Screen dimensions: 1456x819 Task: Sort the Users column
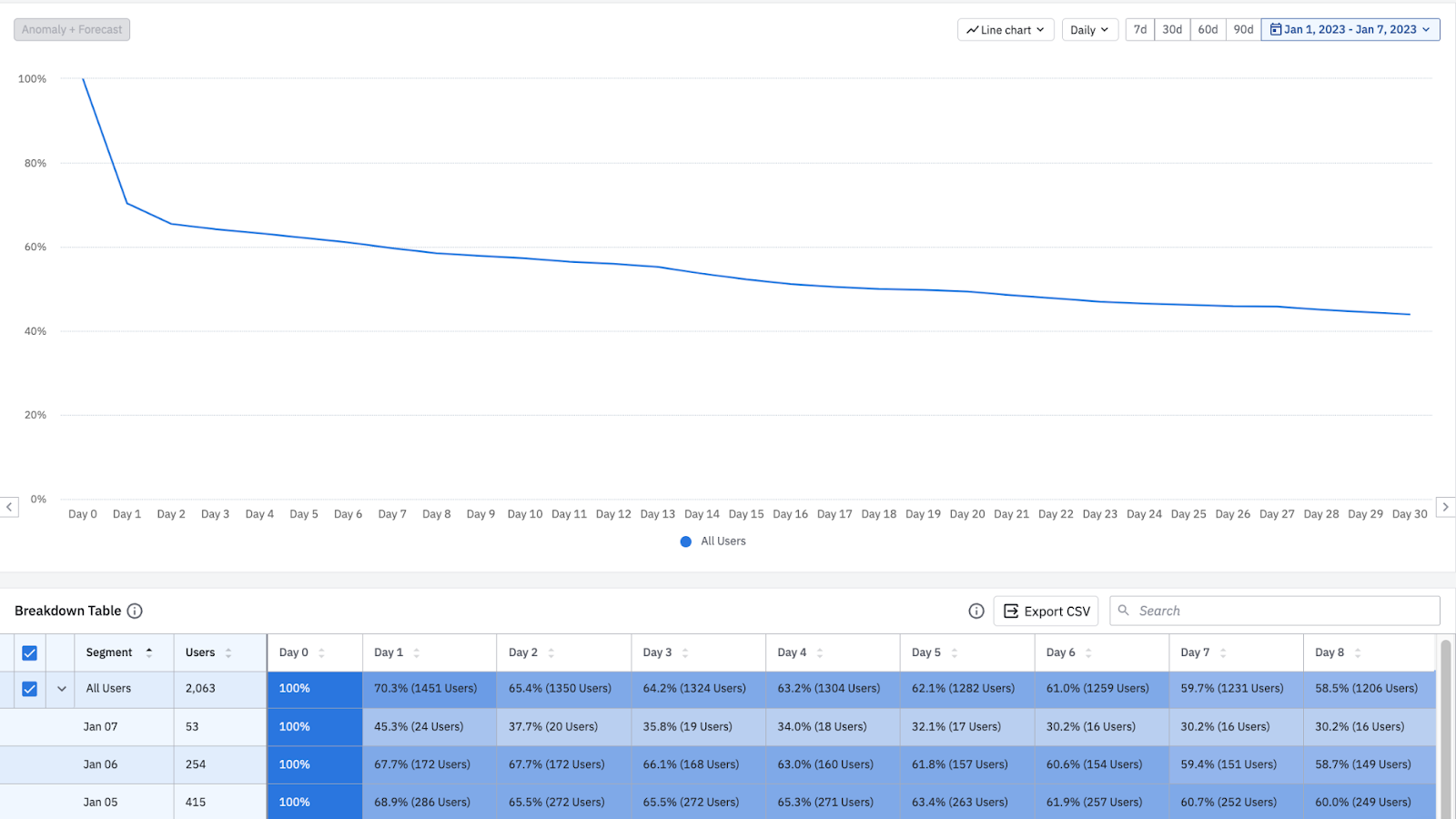228,652
